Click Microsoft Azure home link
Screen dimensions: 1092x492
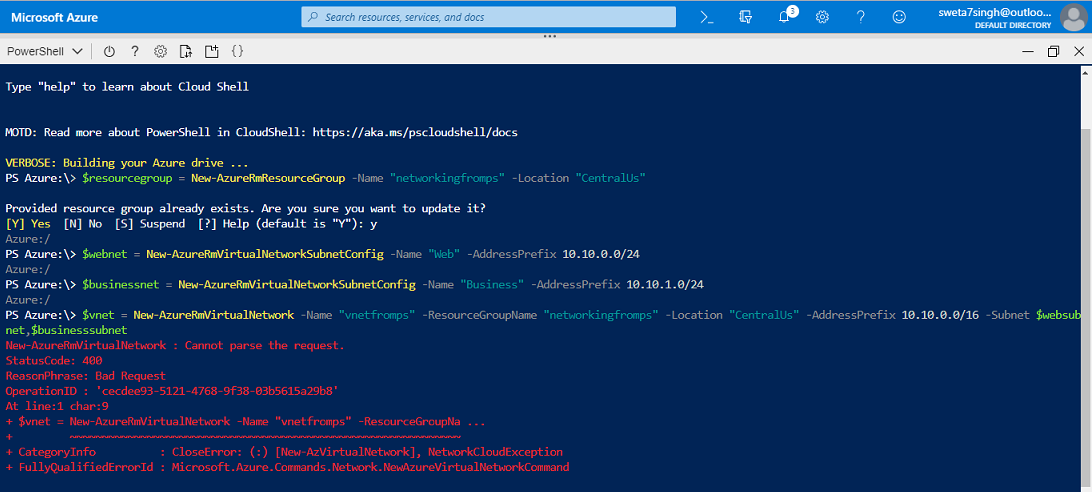pos(55,17)
